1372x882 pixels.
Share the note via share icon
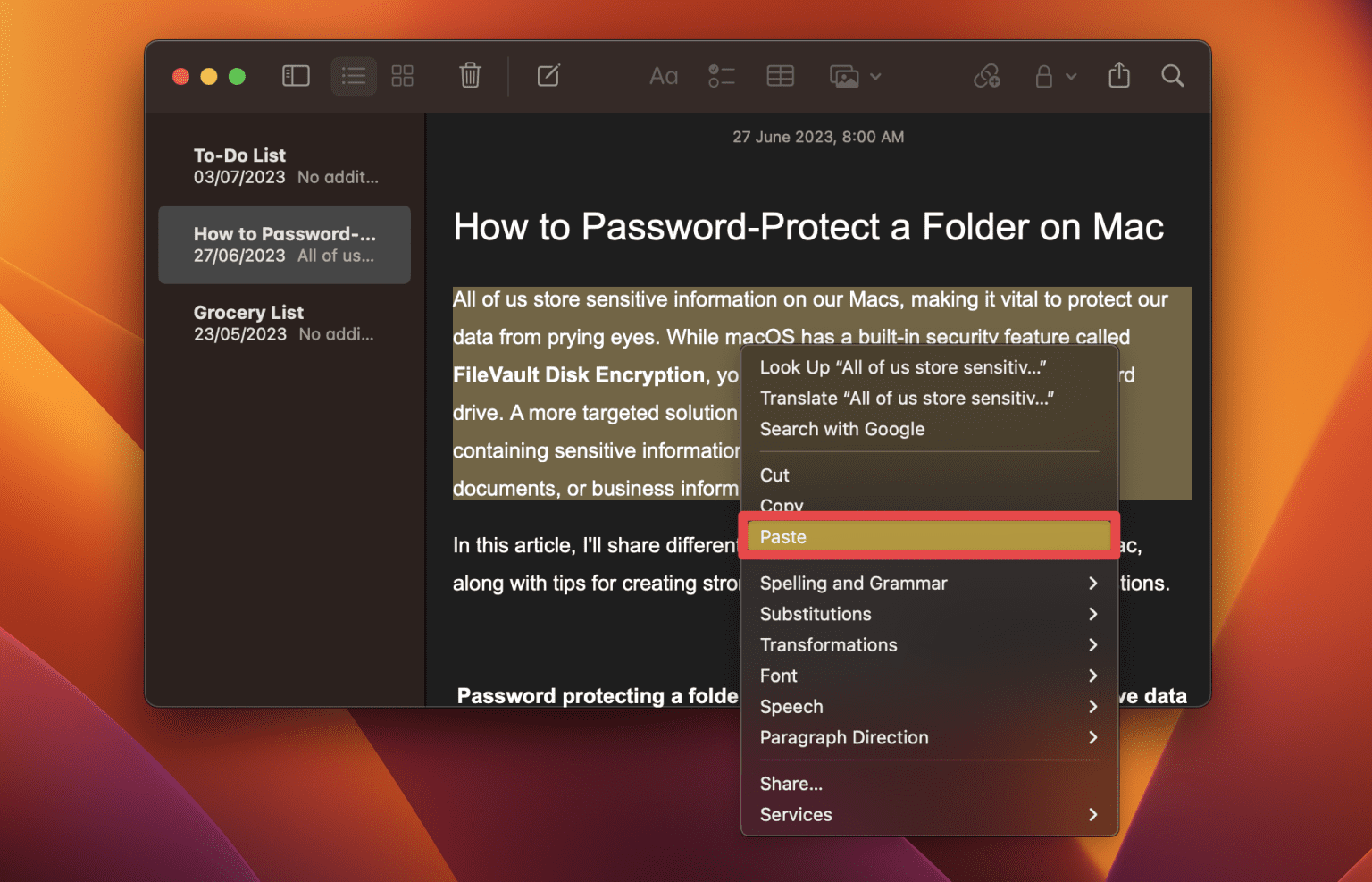pos(1119,76)
